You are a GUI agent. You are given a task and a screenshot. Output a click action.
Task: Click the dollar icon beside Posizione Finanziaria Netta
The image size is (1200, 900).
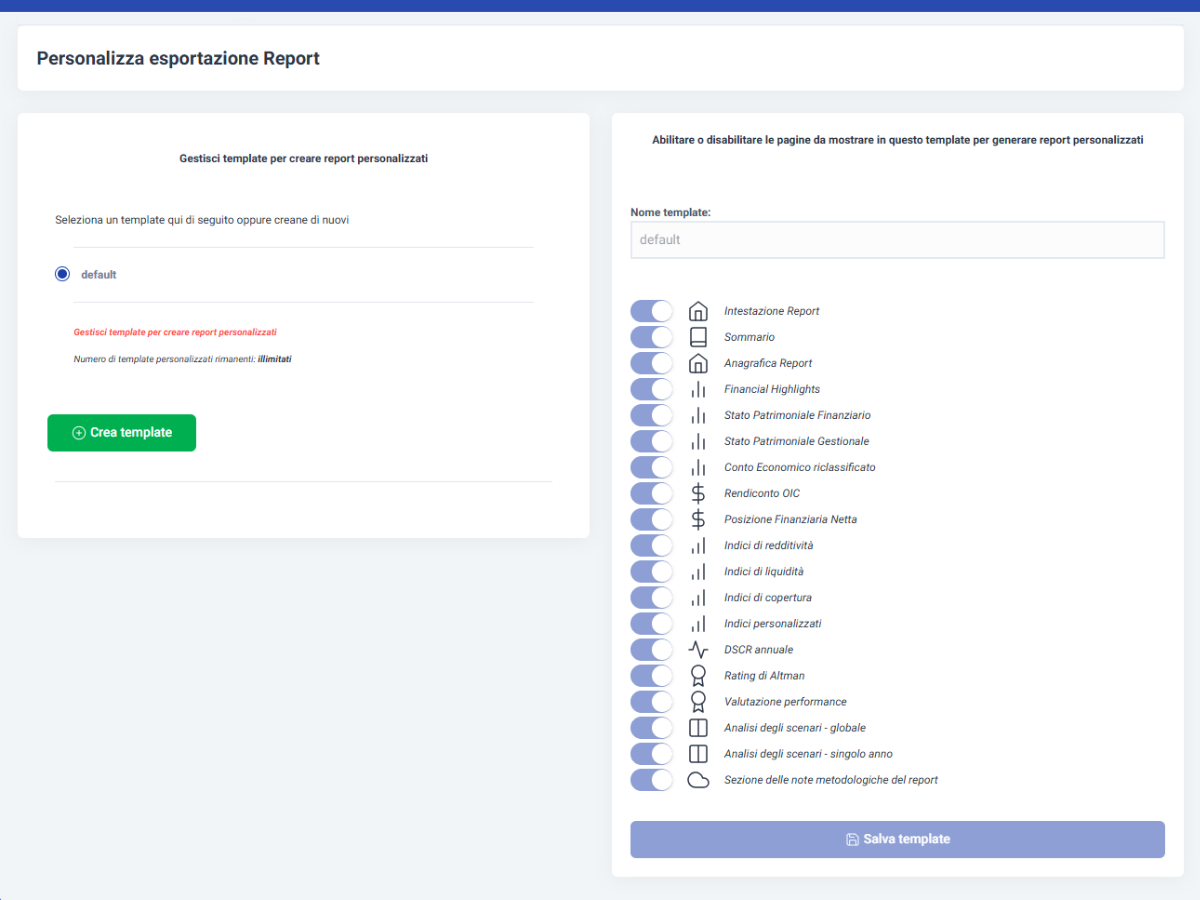tap(698, 519)
